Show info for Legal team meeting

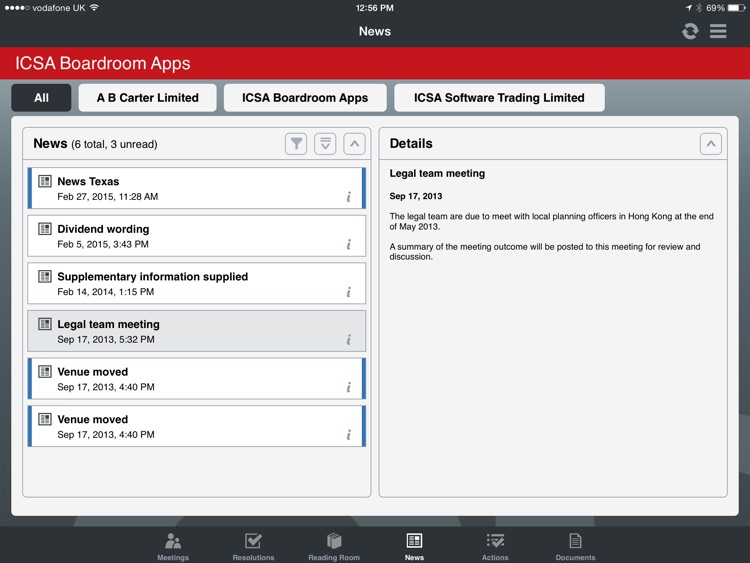(349, 340)
